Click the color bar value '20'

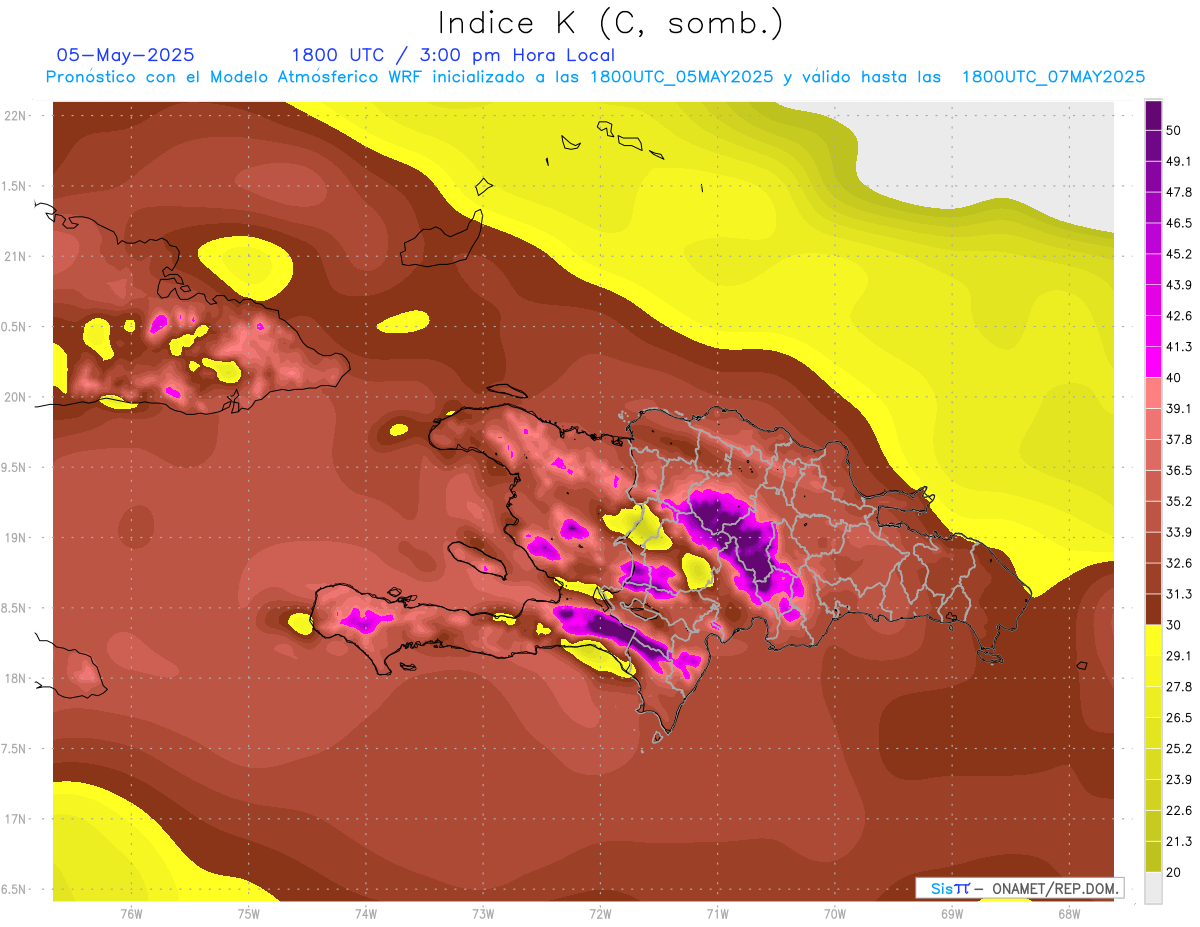point(1175,873)
